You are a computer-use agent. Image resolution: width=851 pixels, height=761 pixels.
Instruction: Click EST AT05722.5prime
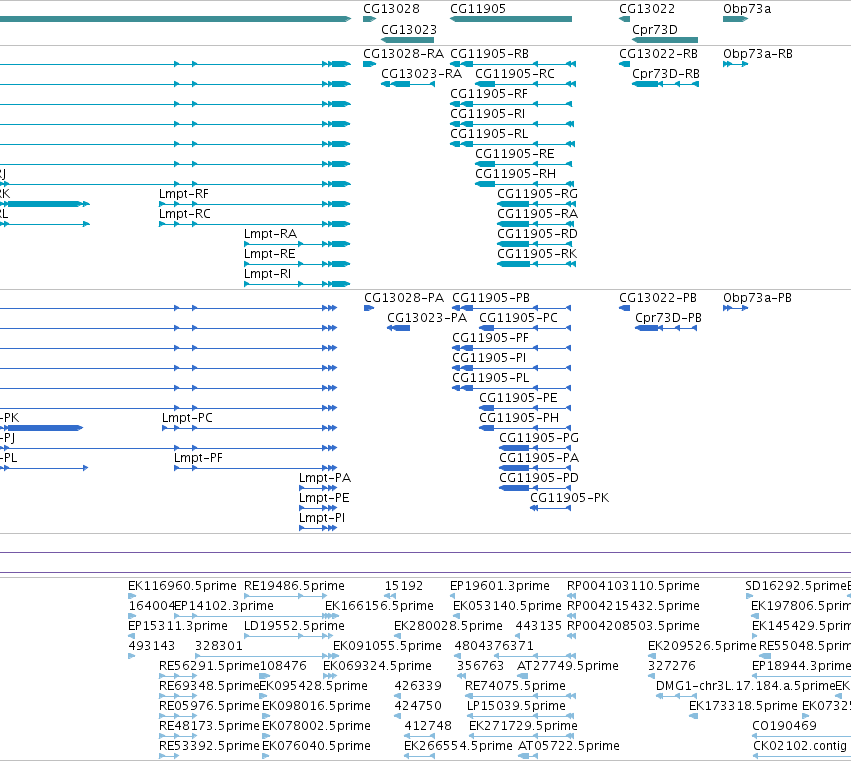tap(569, 746)
